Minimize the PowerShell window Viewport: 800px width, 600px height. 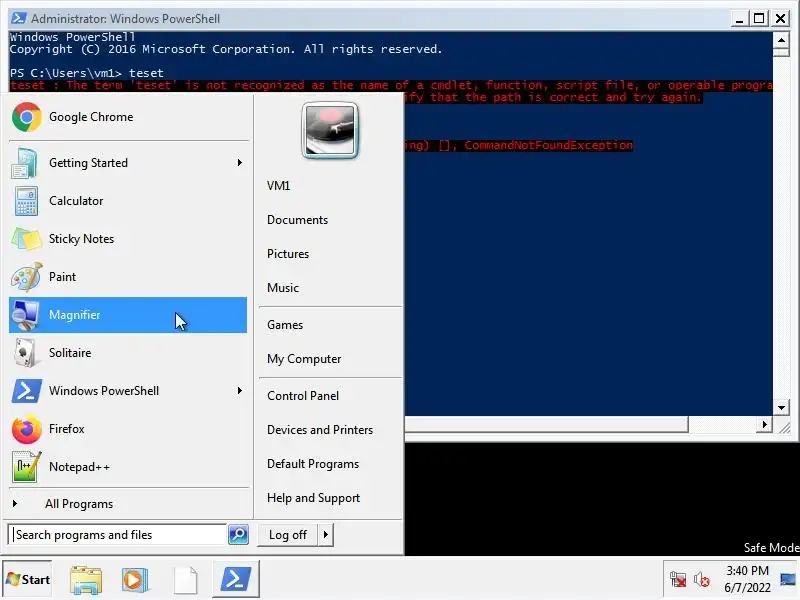click(739, 19)
